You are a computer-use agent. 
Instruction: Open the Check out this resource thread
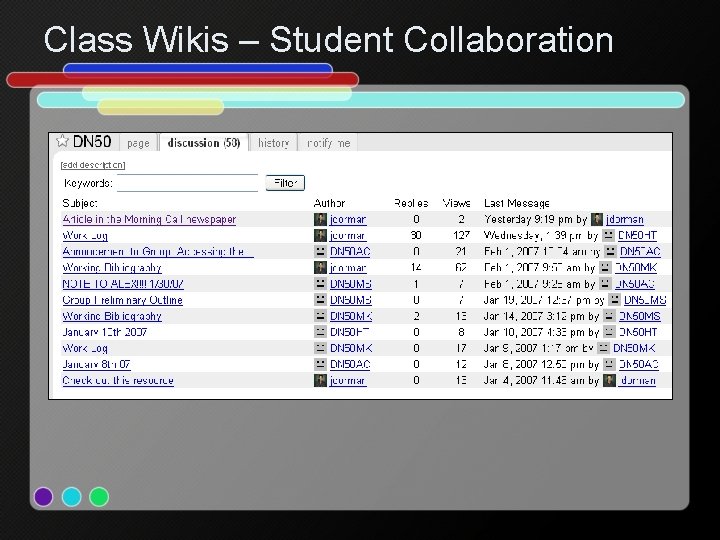(118, 380)
